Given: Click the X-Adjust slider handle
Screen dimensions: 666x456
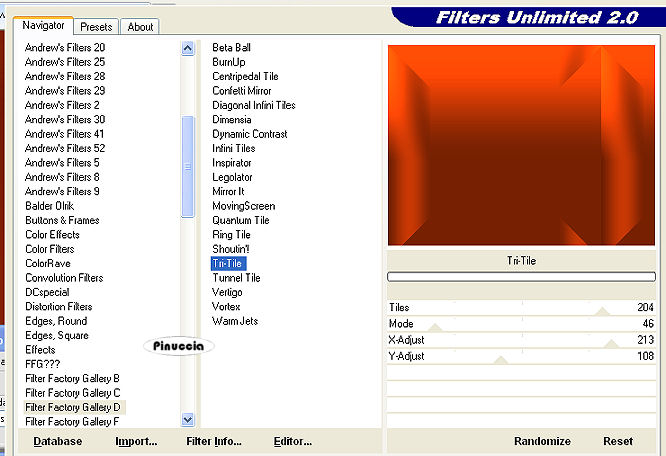Looking at the screenshot, I should [611, 344].
